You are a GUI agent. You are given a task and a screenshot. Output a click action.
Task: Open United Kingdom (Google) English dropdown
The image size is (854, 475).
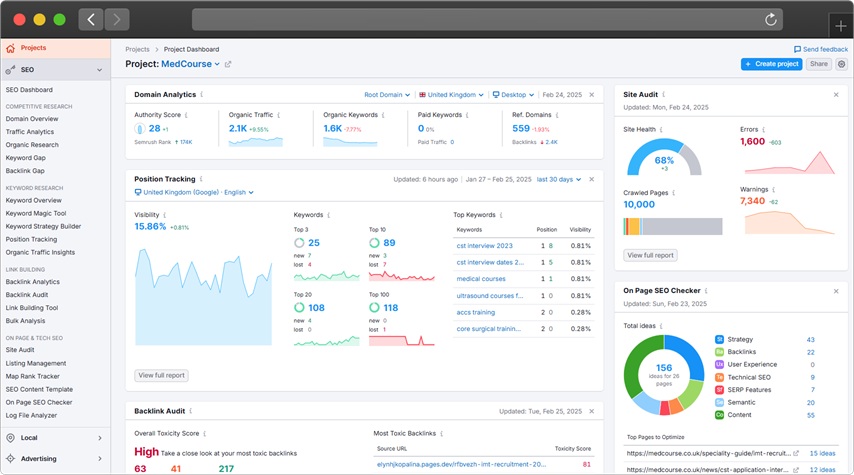tap(194, 192)
